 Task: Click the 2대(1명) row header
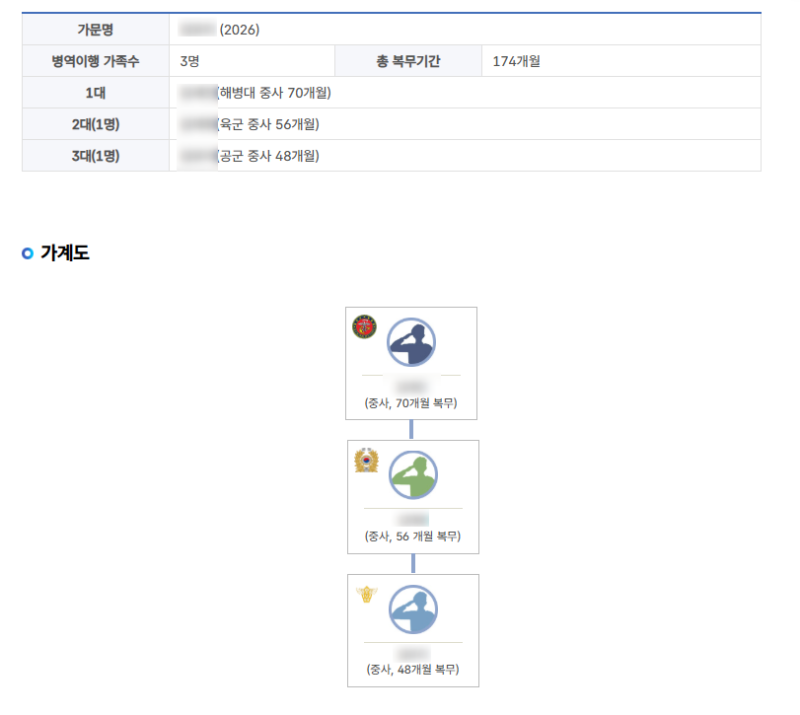tap(95, 125)
